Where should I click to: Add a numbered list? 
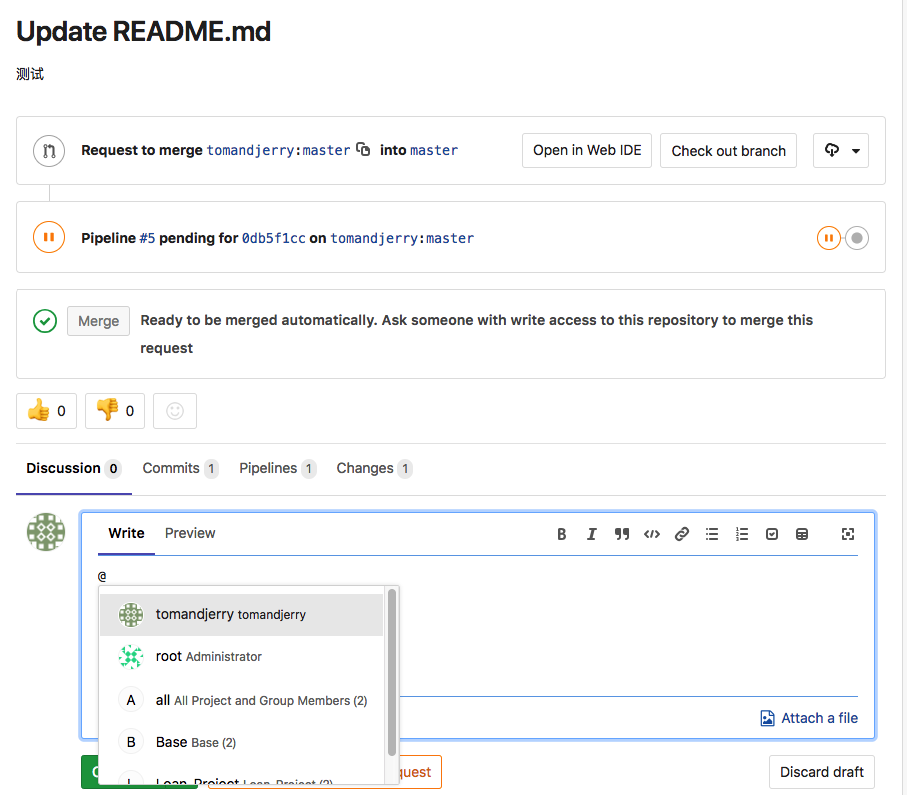click(x=742, y=534)
